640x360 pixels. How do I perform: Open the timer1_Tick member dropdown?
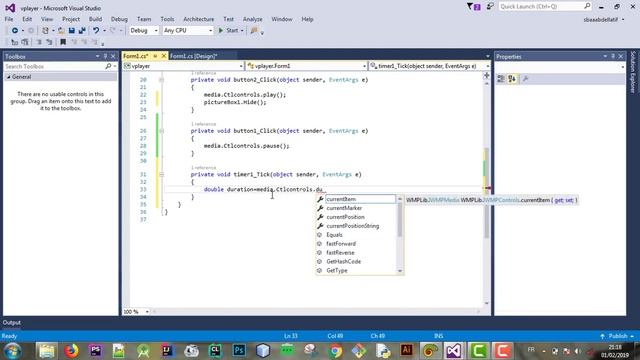(x=430, y=66)
